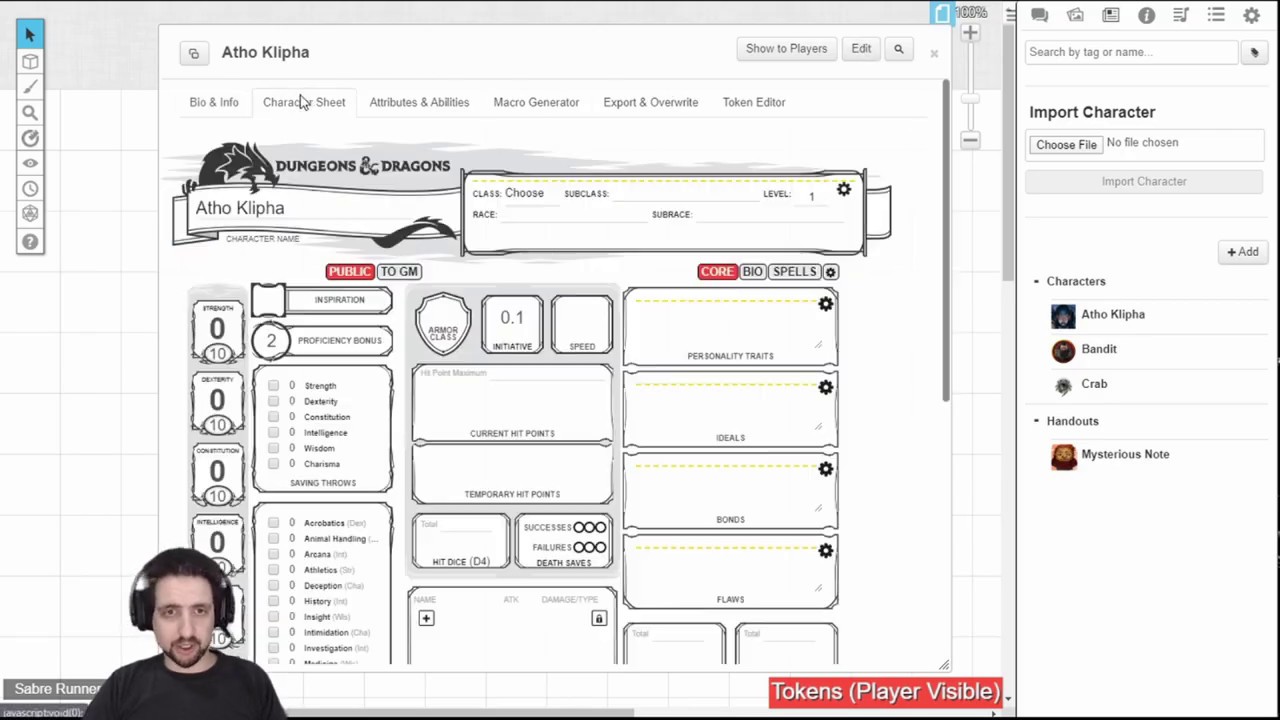Switch to Character Sheet tab
The width and height of the screenshot is (1280, 720).
(x=304, y=102)
